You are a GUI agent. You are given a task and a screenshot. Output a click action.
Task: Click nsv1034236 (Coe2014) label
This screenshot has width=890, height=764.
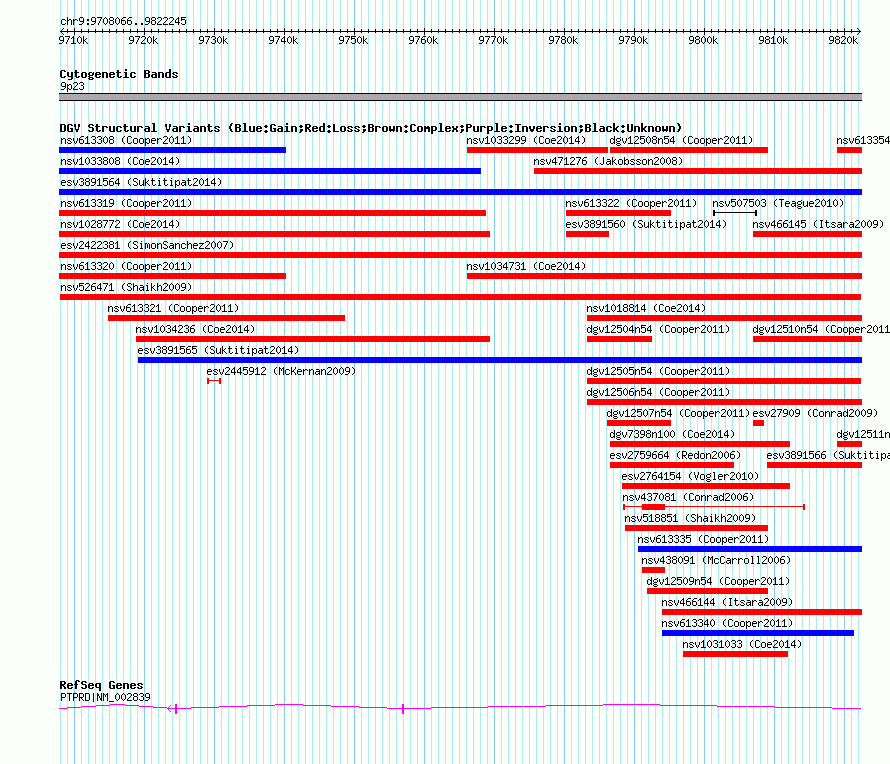tap(195, 329)
